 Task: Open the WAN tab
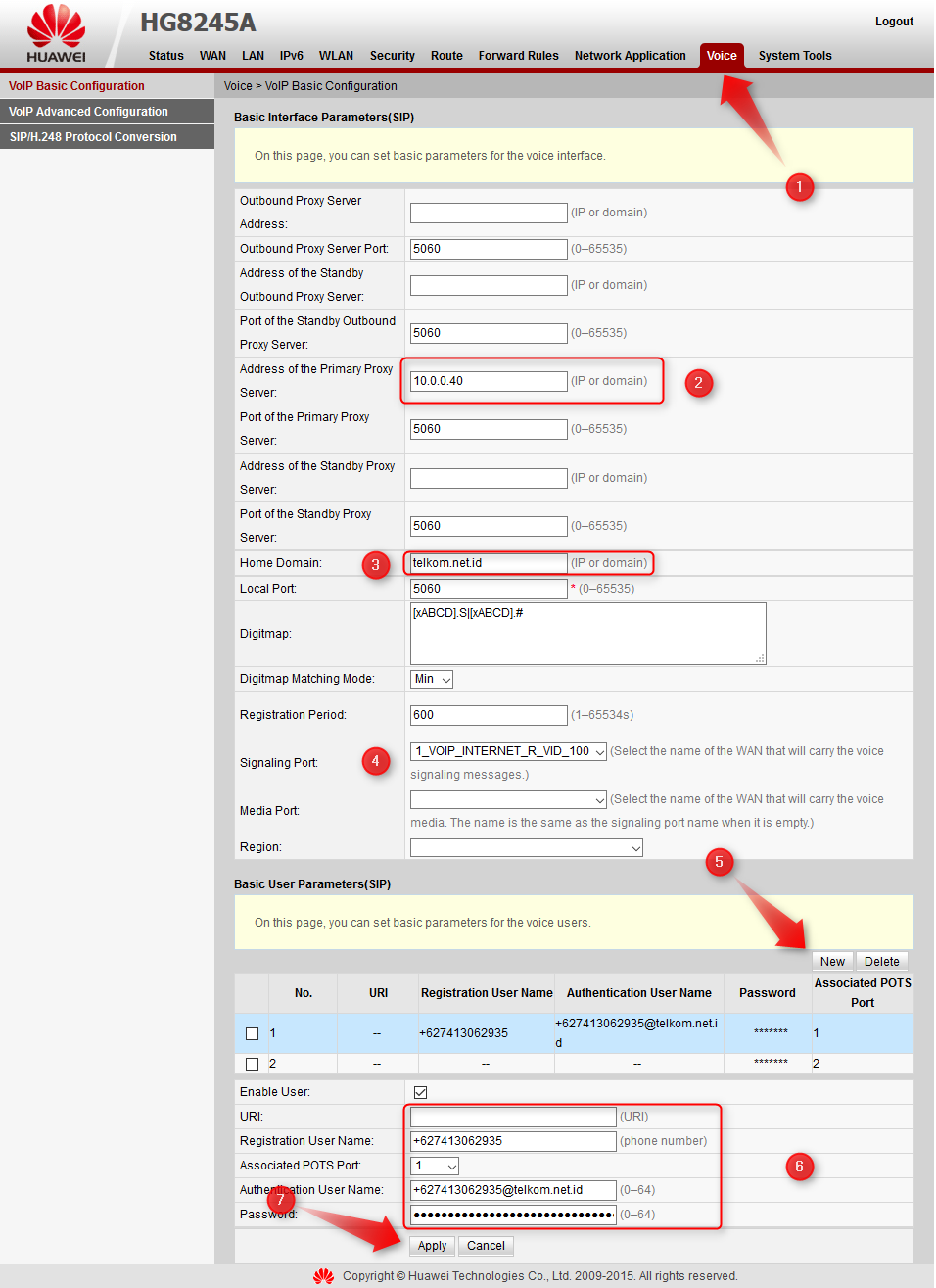[x=212, y=56]
